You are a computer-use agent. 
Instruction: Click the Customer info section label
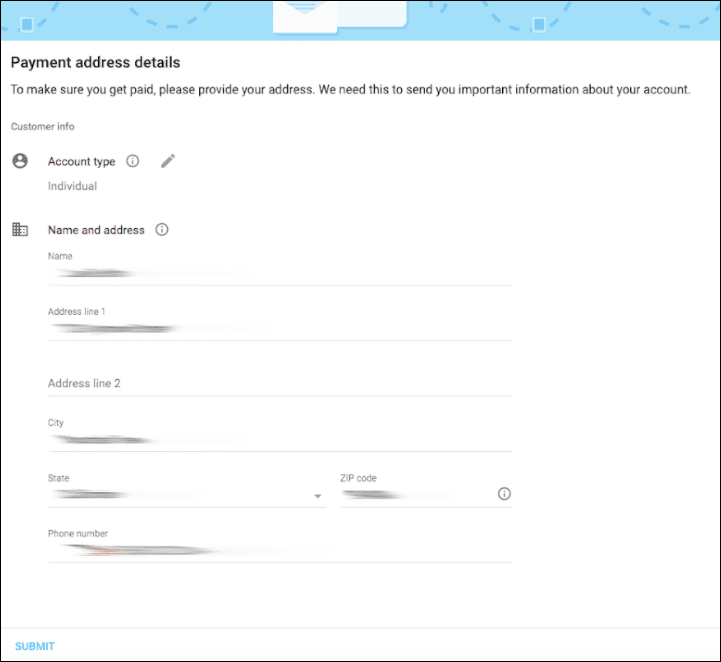click(42, 127)
